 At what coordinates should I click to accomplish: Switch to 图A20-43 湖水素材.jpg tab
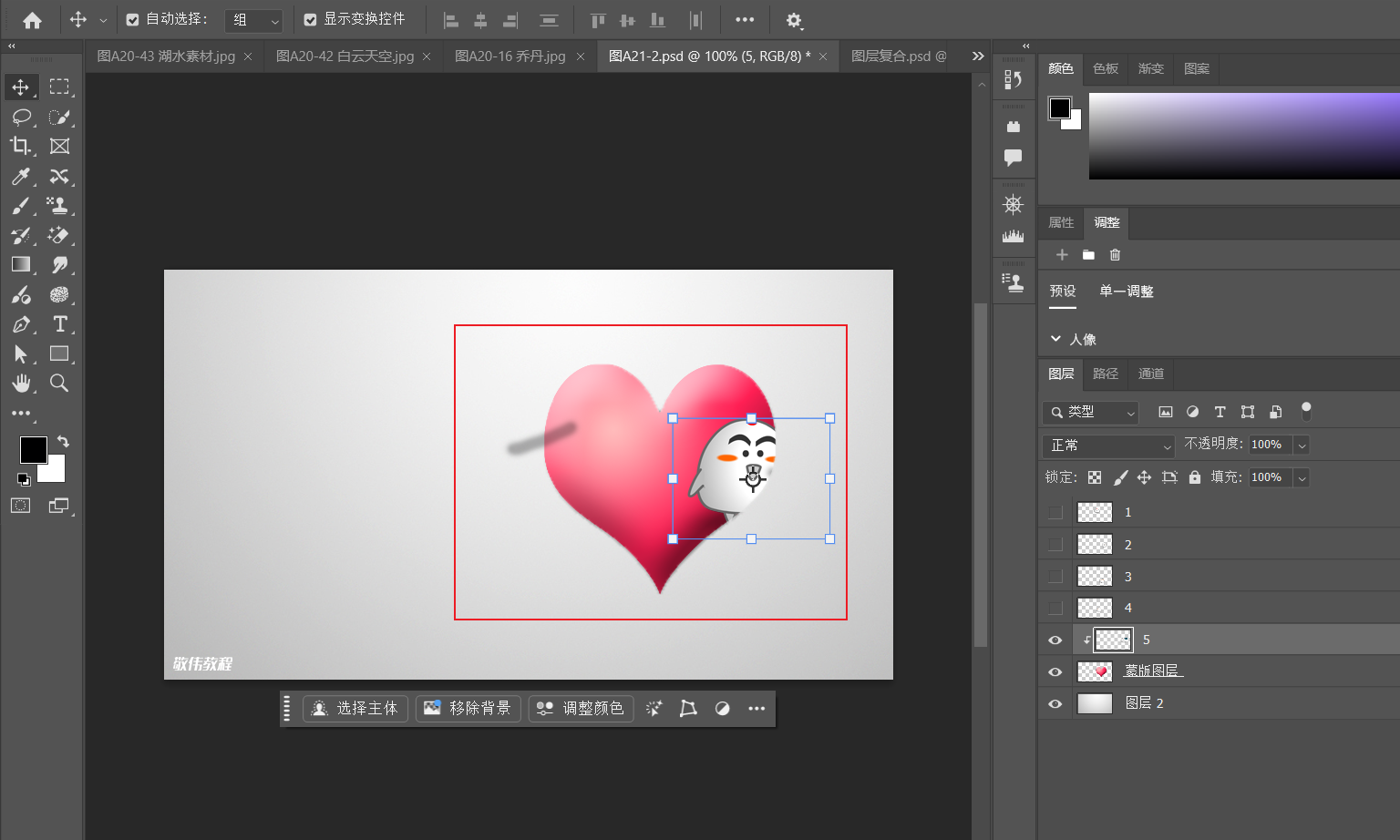[x=166, y=56]
